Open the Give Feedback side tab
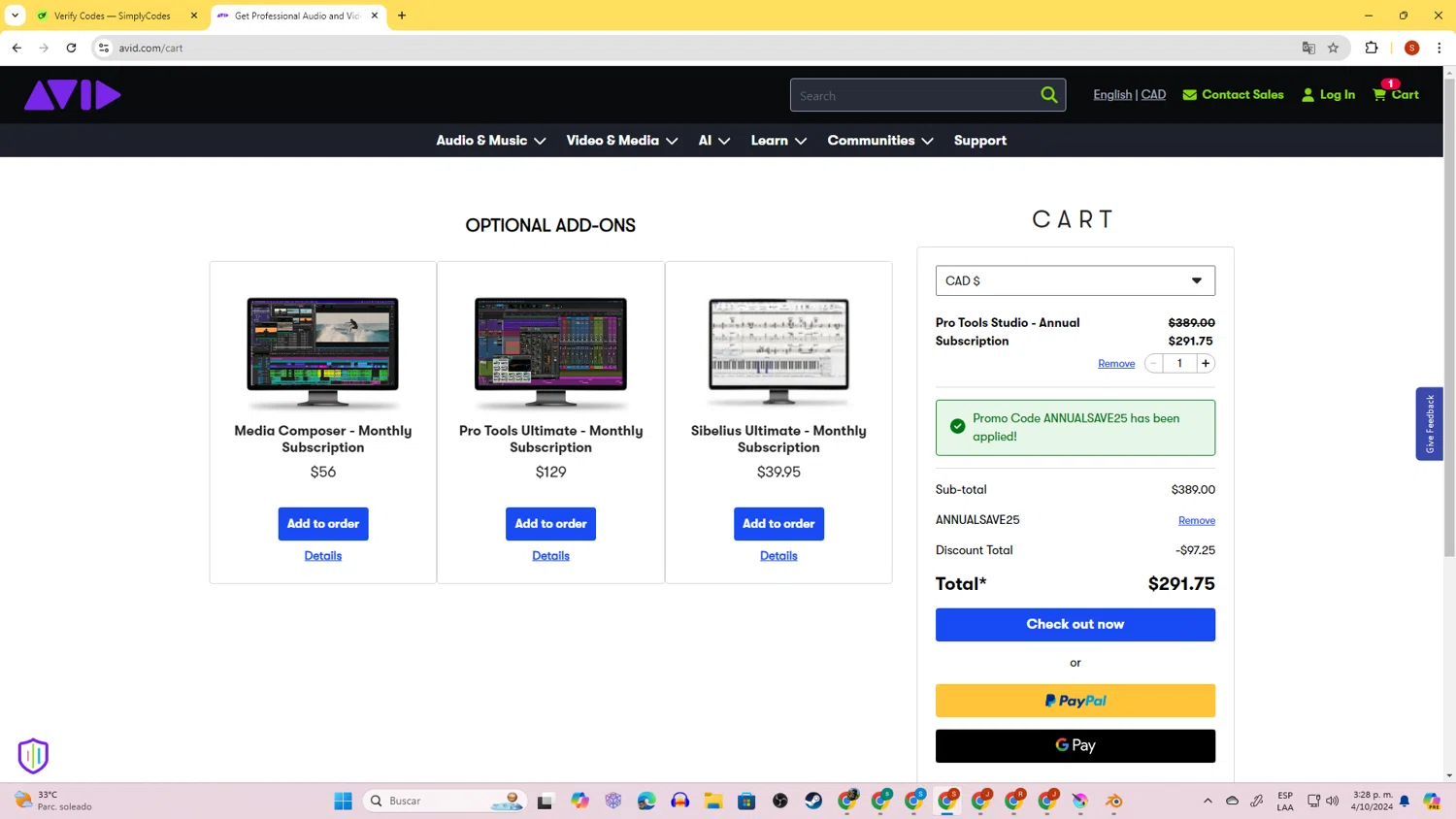Viewport: 1456px width, 819px height. (1429, 424)
